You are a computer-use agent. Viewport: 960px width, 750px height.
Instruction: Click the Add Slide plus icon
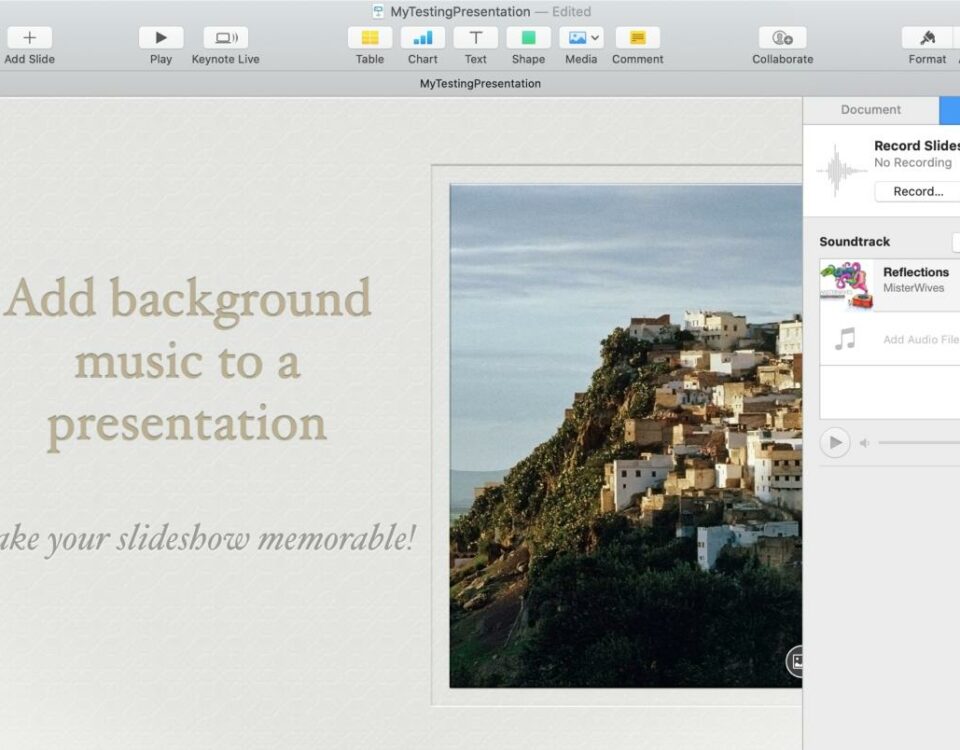[29, 38]
